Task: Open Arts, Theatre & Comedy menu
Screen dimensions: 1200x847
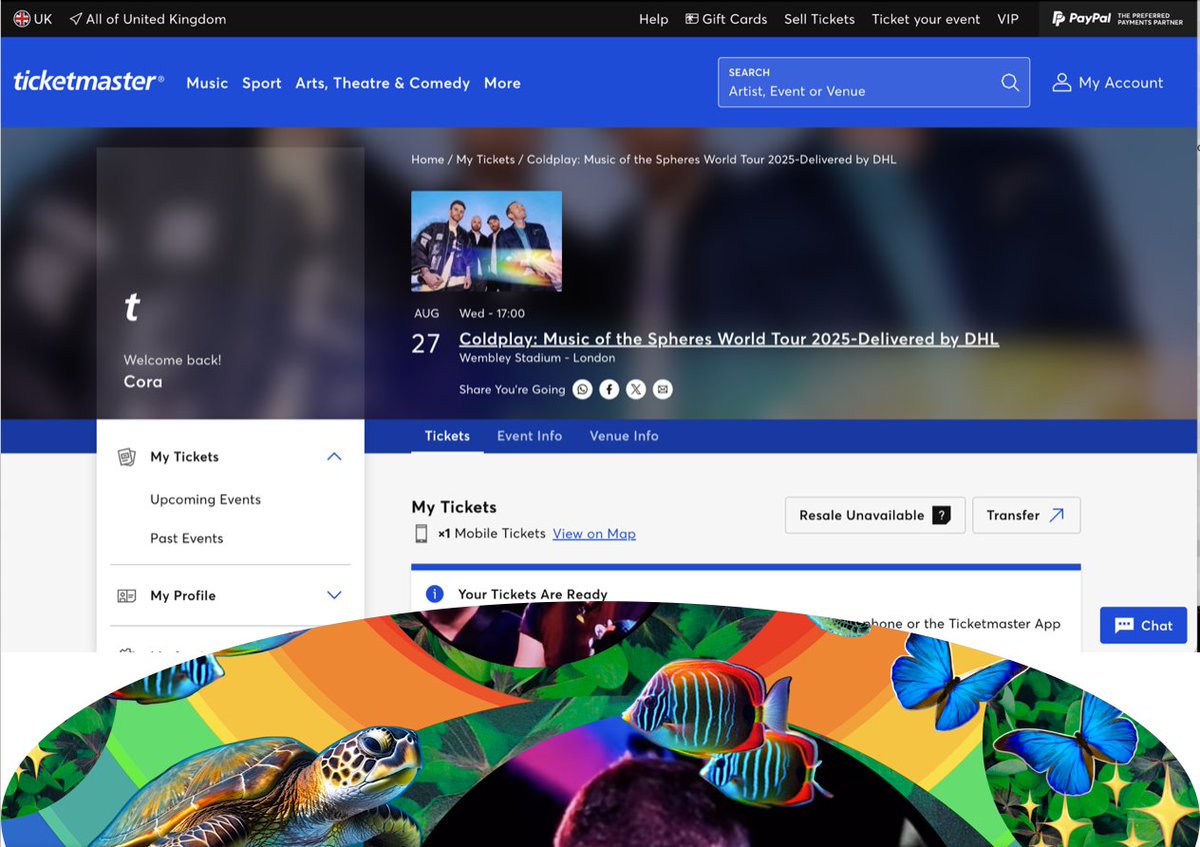Action: point(382,83)
